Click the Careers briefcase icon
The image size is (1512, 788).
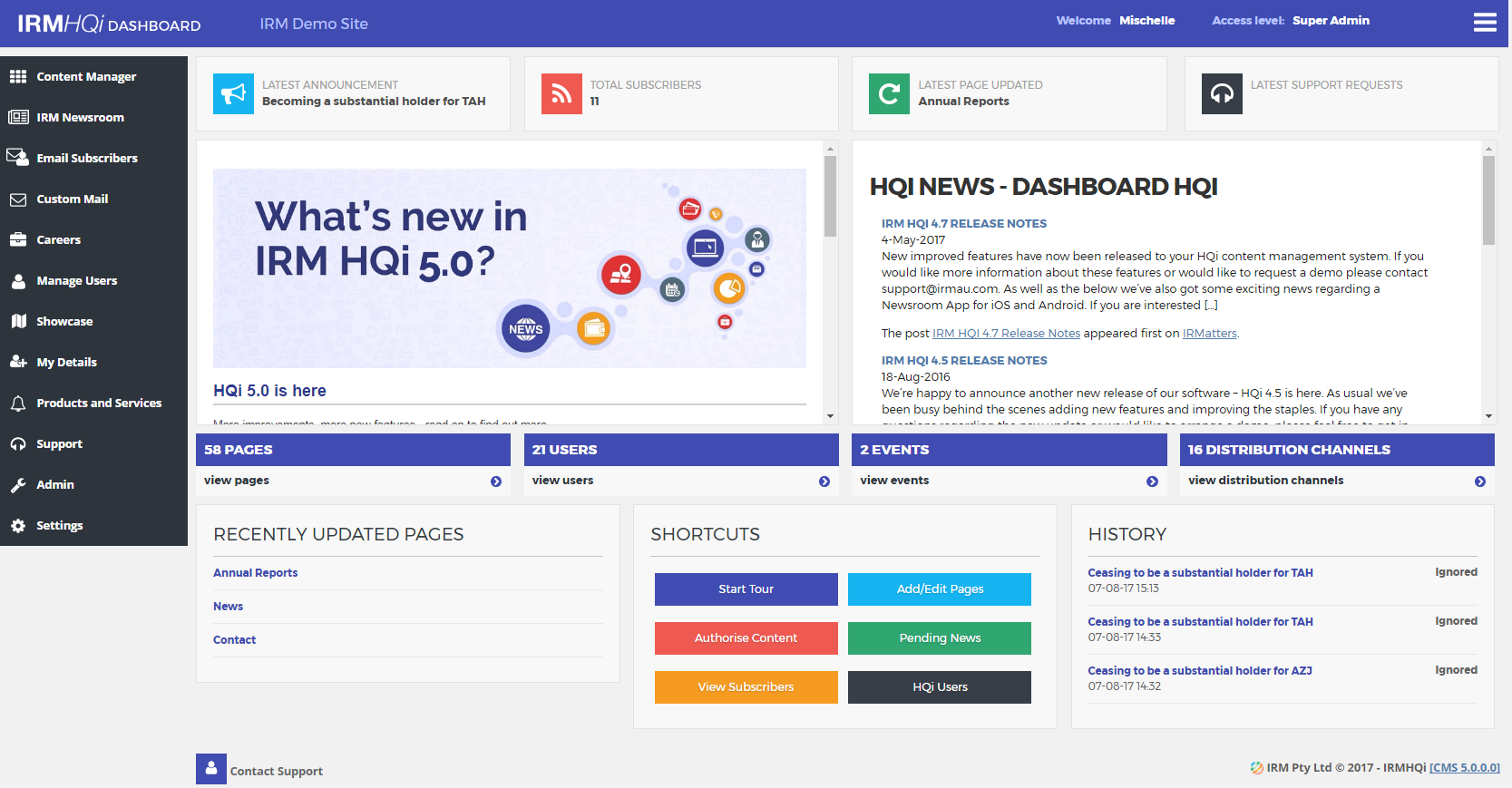(x=18, y=239)
